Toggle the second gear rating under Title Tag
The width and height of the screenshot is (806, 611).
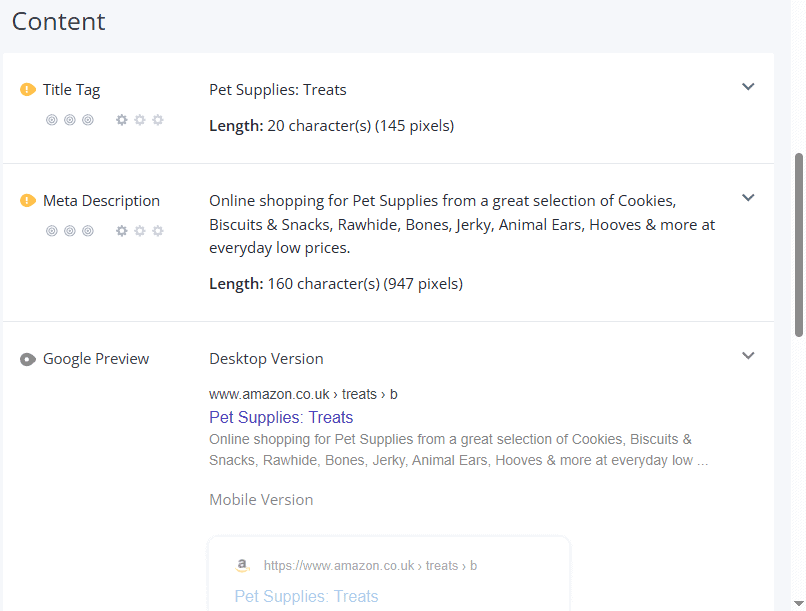pos(139,119)
